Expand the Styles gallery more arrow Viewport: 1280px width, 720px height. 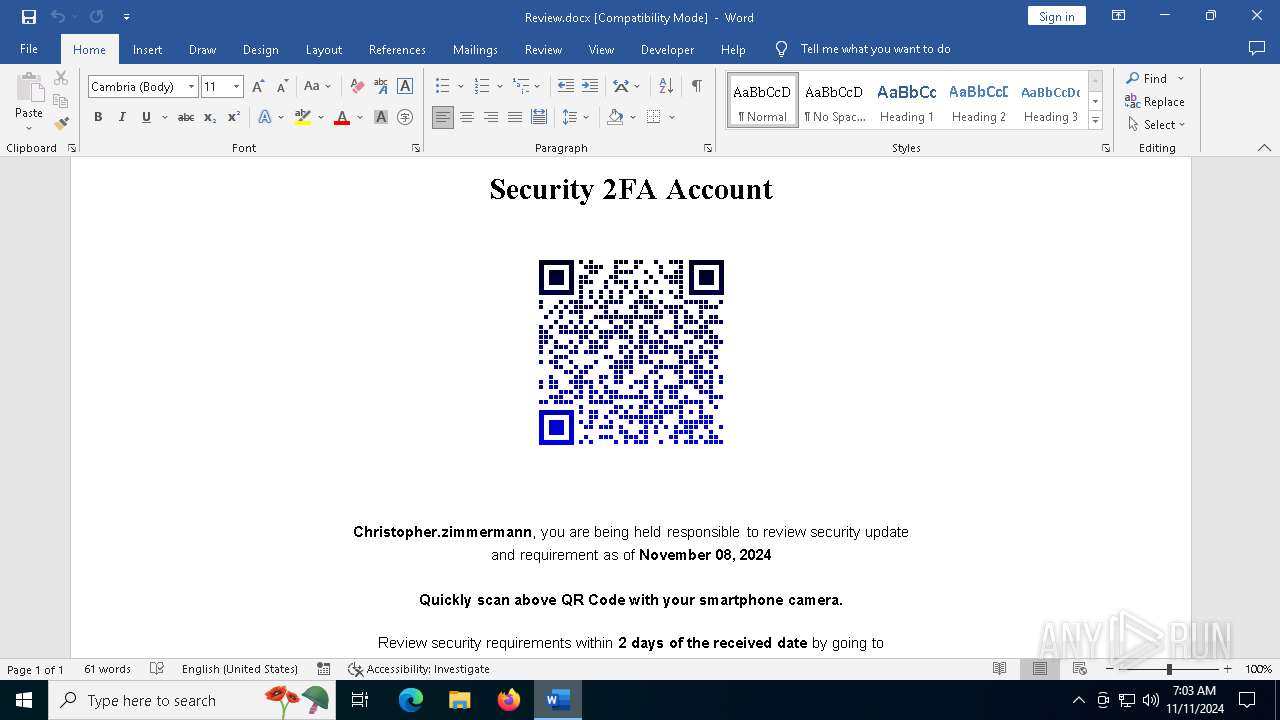click(x=1096, y=120)
